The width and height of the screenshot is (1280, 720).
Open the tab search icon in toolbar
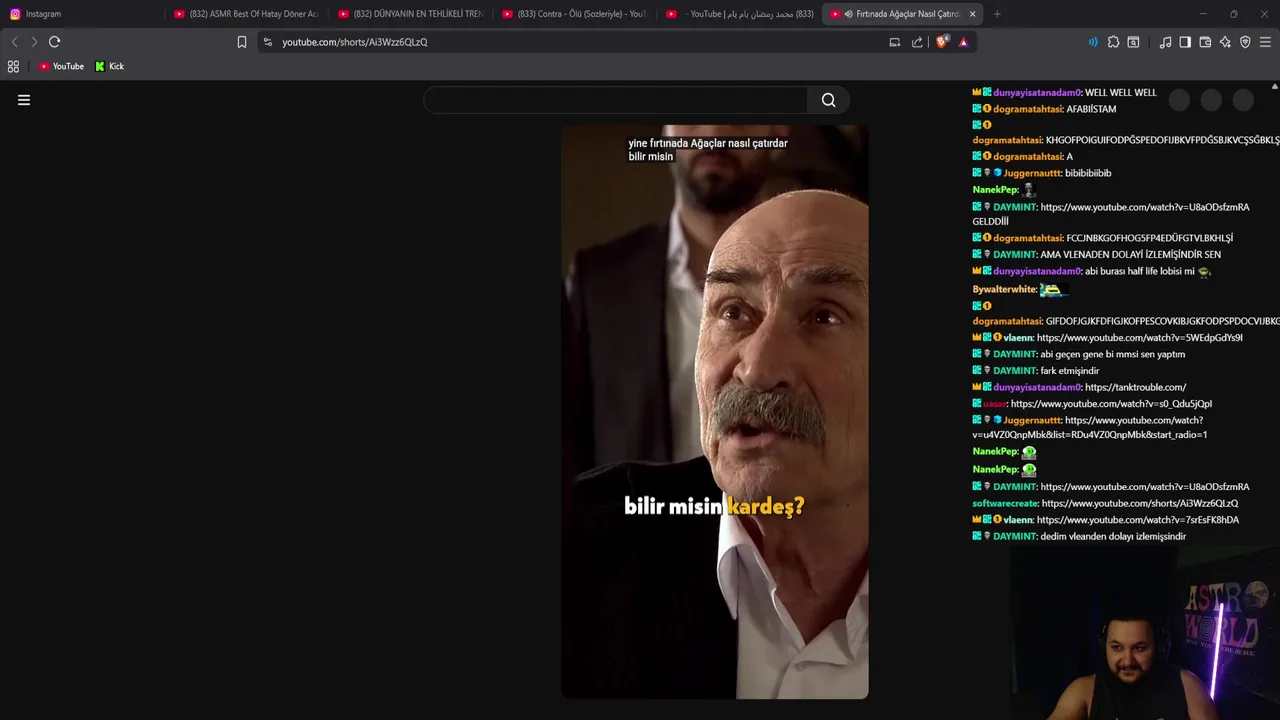pyautogui.click(x=1133, y=42)
